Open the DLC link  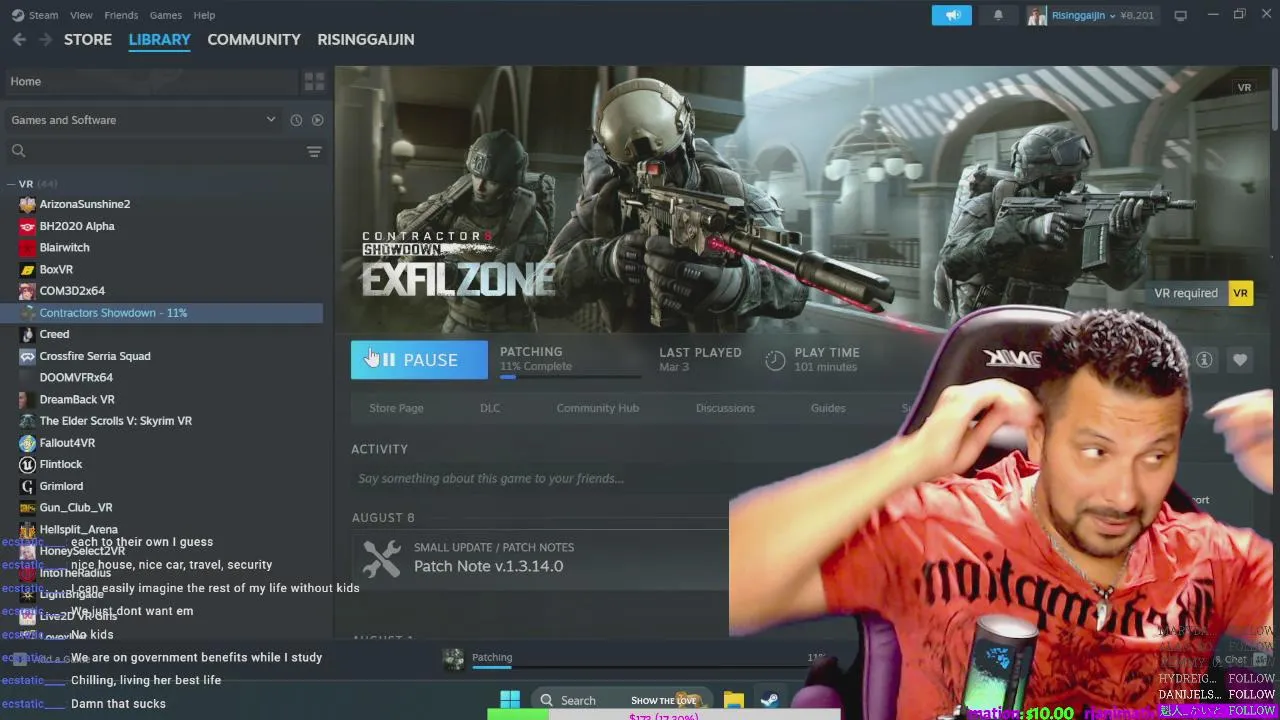[490, 408]
